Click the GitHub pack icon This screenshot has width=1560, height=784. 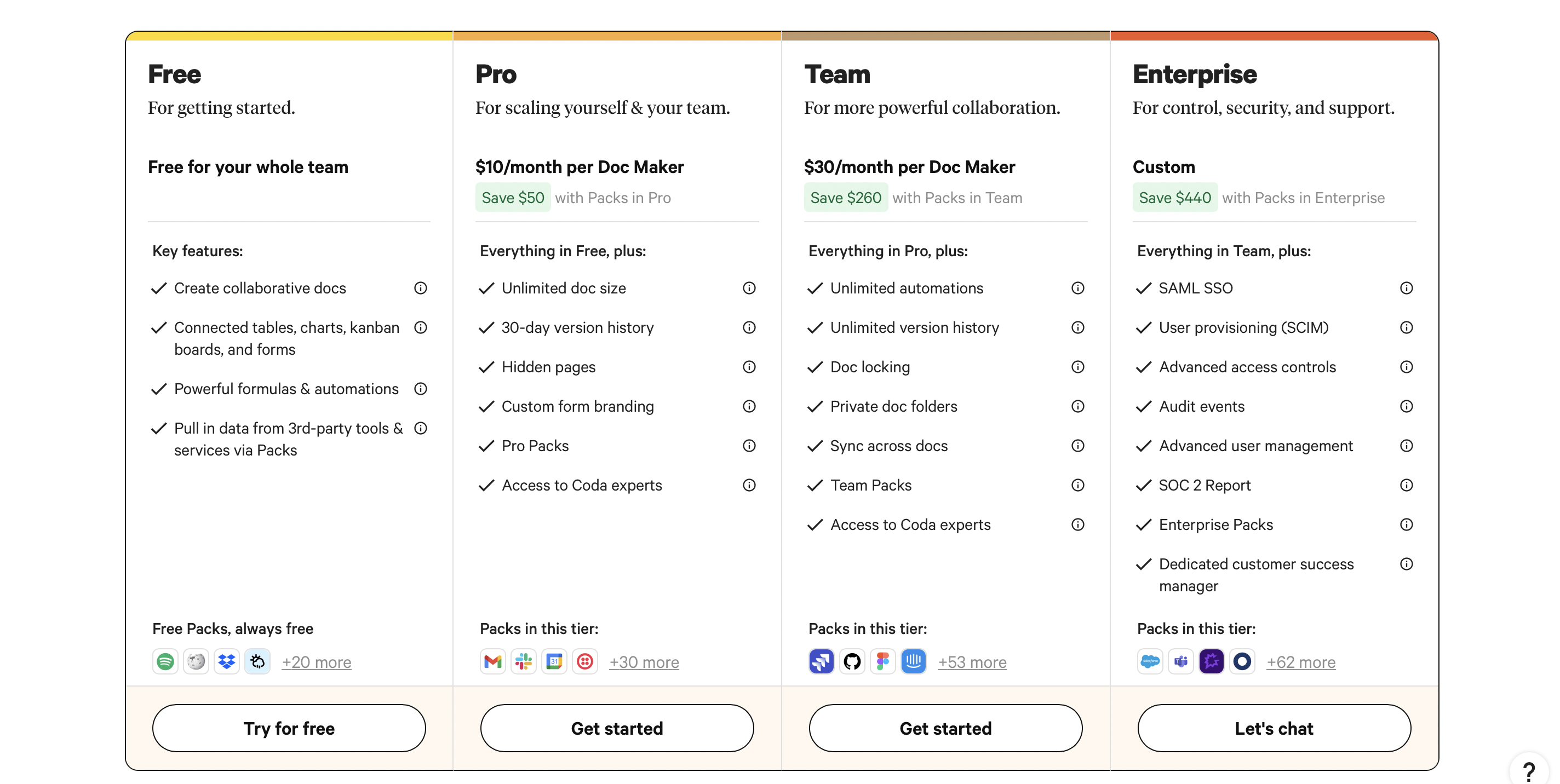tap(852, 662)
